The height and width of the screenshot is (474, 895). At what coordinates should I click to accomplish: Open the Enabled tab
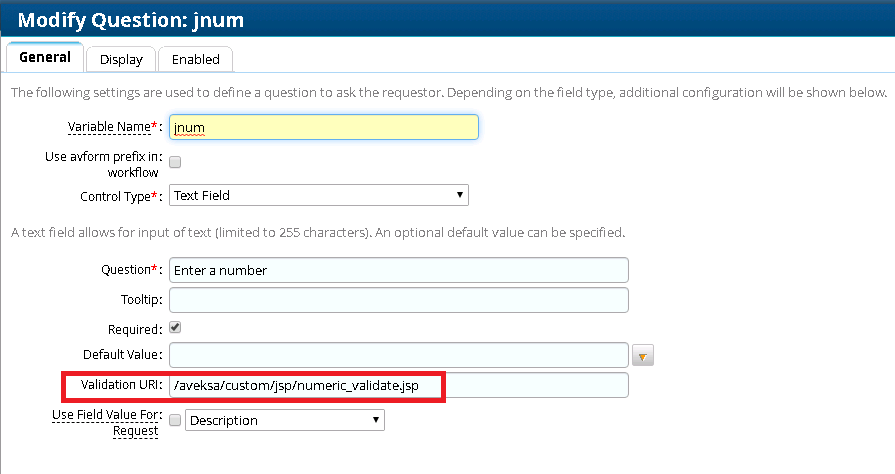pyautogui.click(x=195, y=59)
